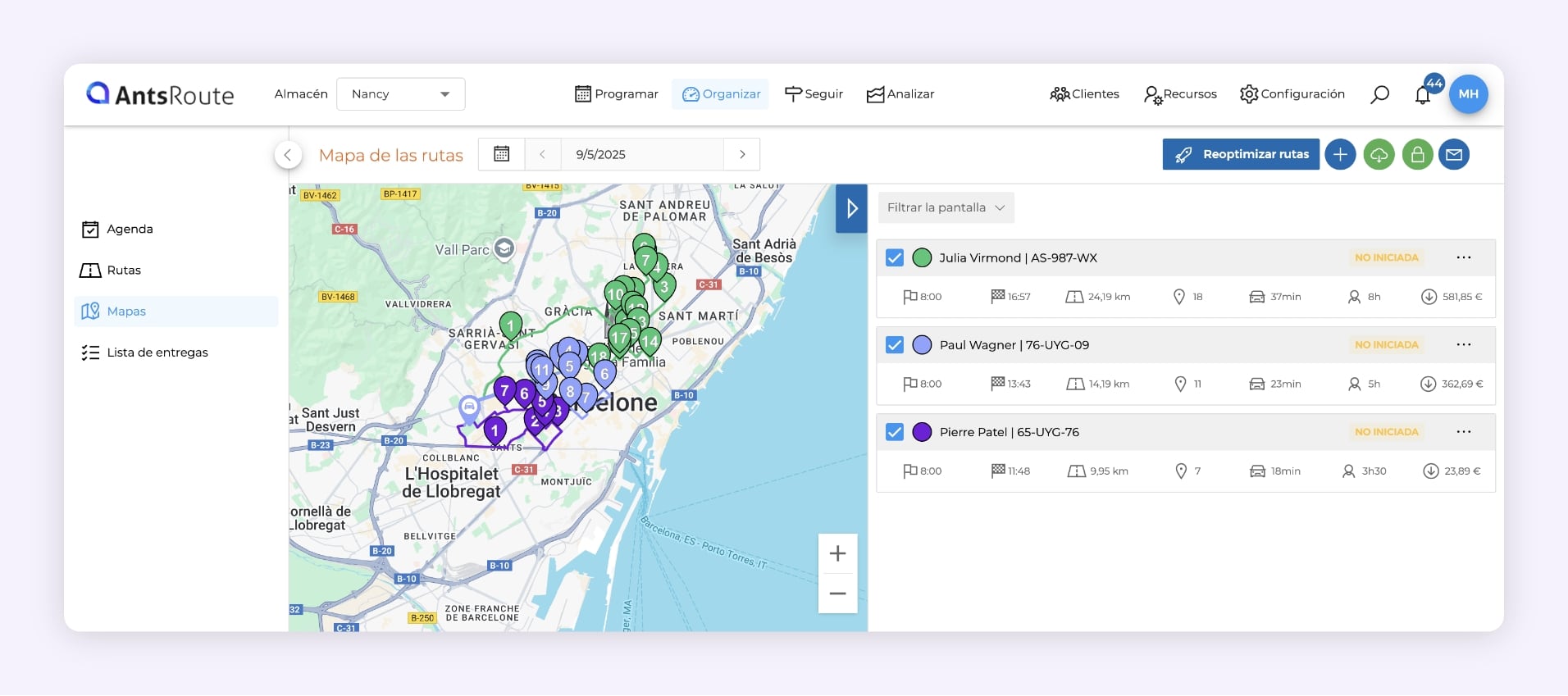Open notifications bell with 44 badge
The width and height of the screenshot is (1568, 696).
click(x=1423, y=95)
